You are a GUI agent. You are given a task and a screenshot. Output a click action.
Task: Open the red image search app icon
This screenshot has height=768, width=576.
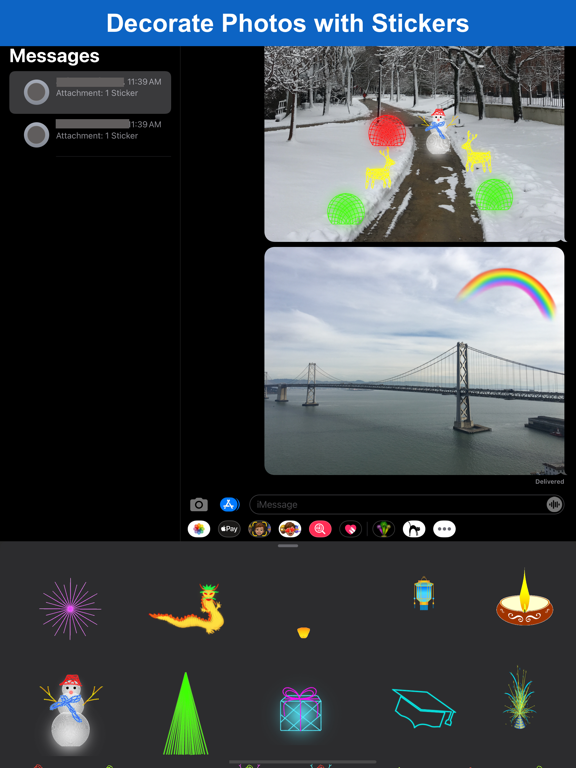tap(320, 529)
